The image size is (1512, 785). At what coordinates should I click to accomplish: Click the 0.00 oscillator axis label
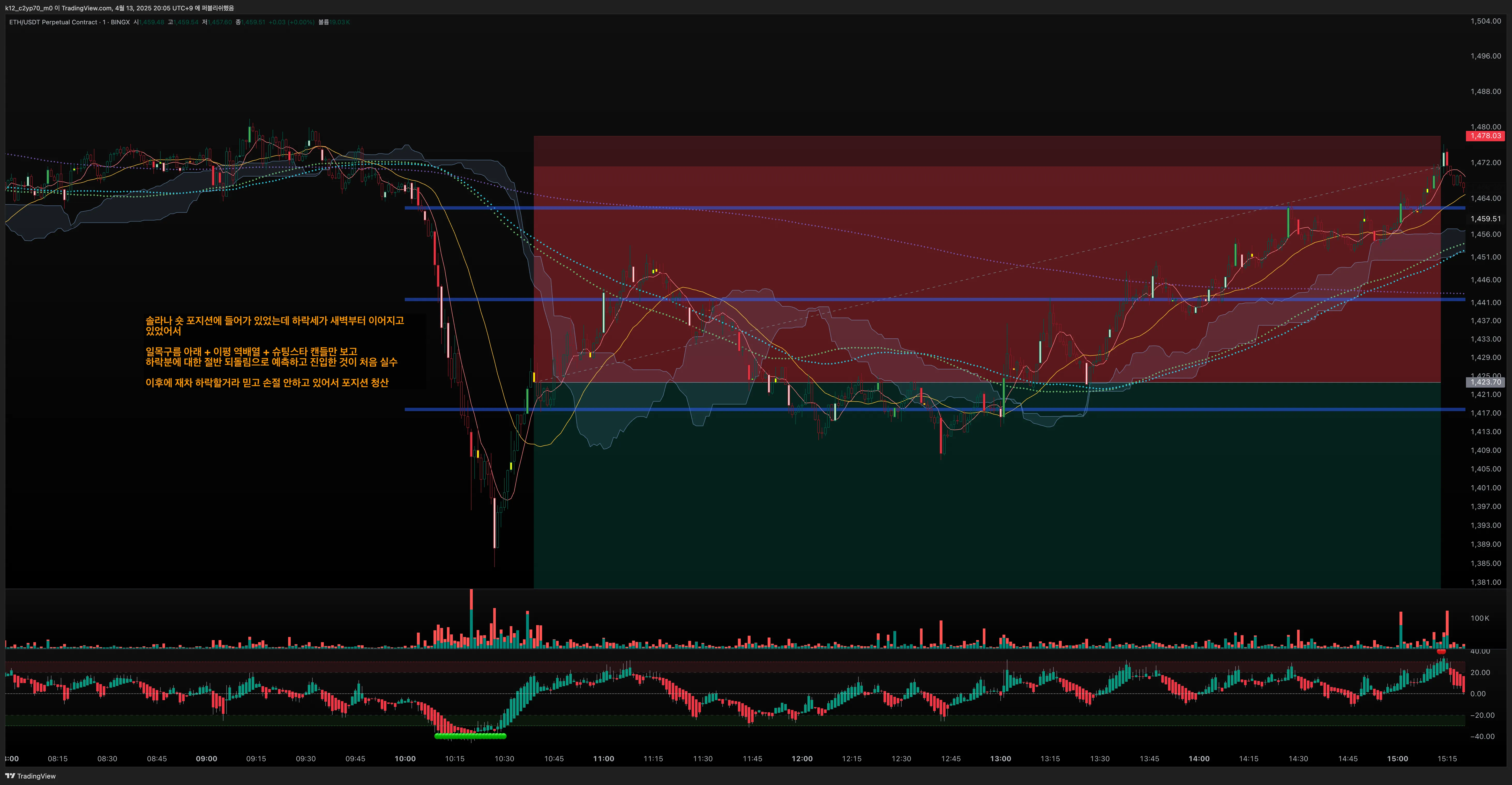click(1478, 694)
